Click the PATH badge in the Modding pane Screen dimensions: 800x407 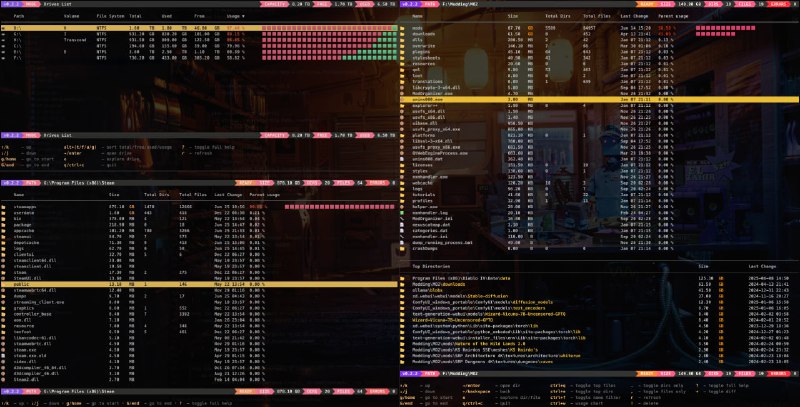click(428, 4)
